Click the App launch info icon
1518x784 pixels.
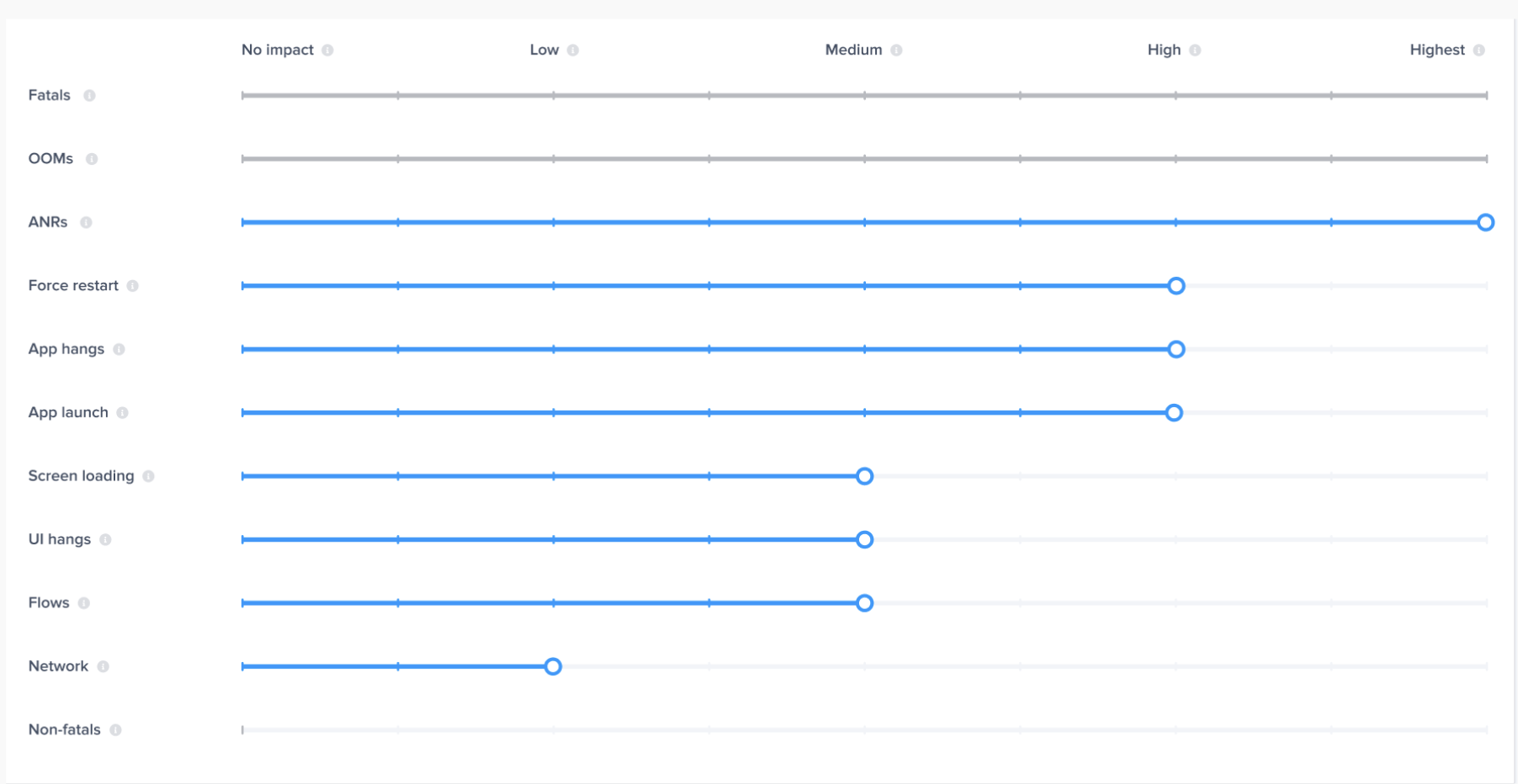pos(123,413)
